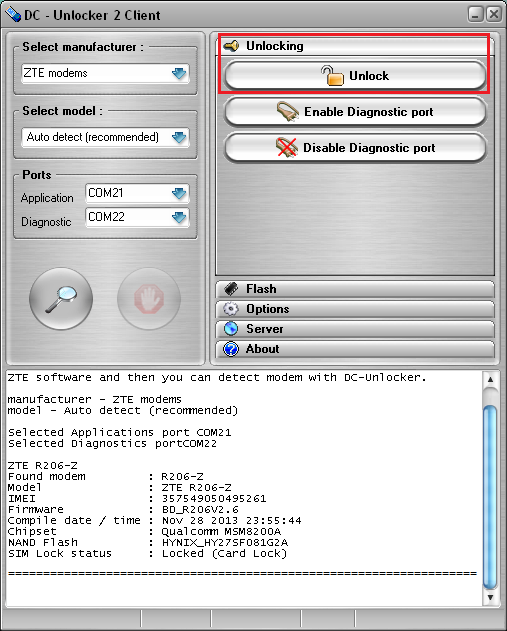Click the Unlock button with padlock

pos(355,76)
